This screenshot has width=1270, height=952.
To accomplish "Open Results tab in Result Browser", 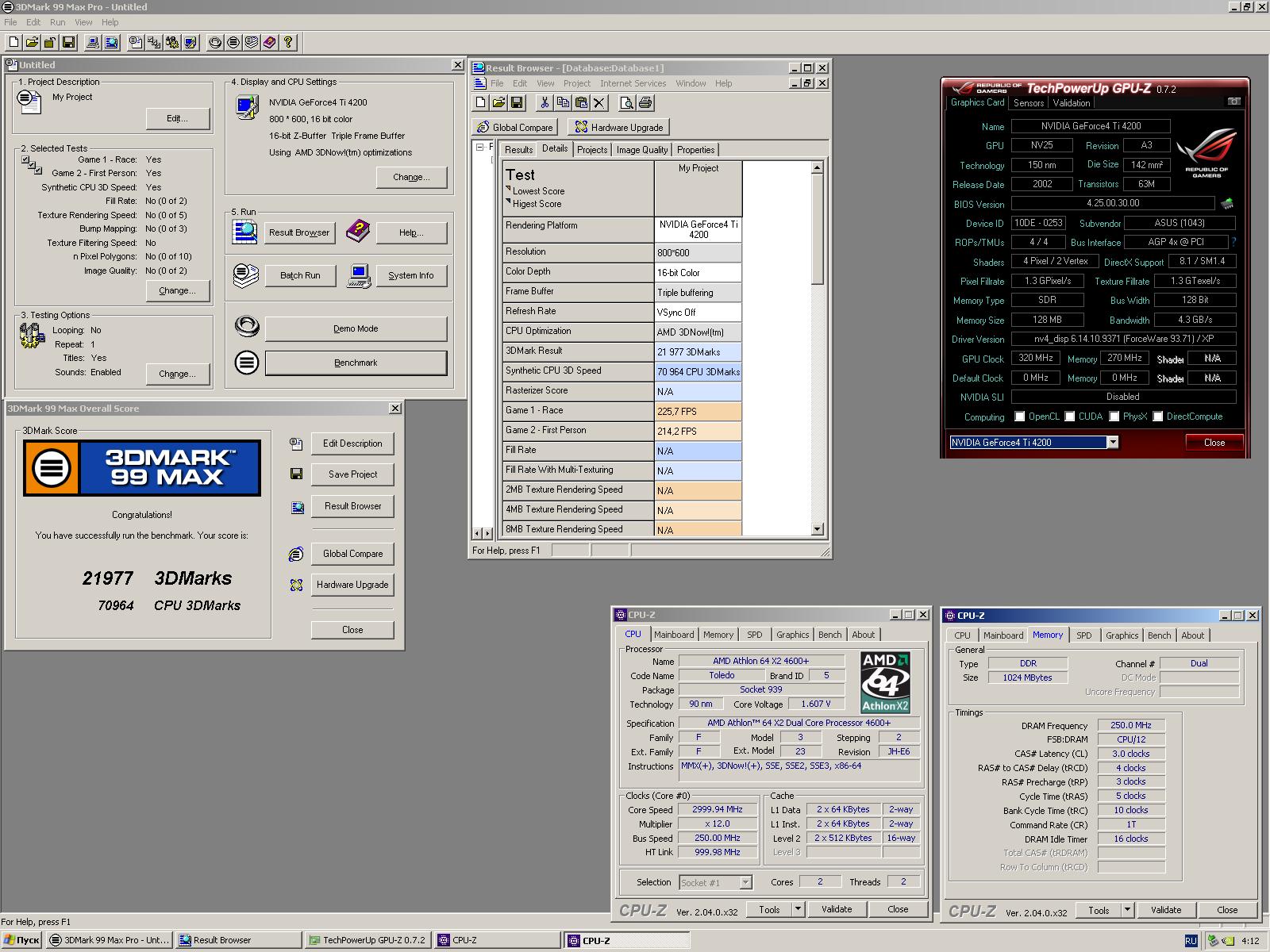I will coord(518,150).
